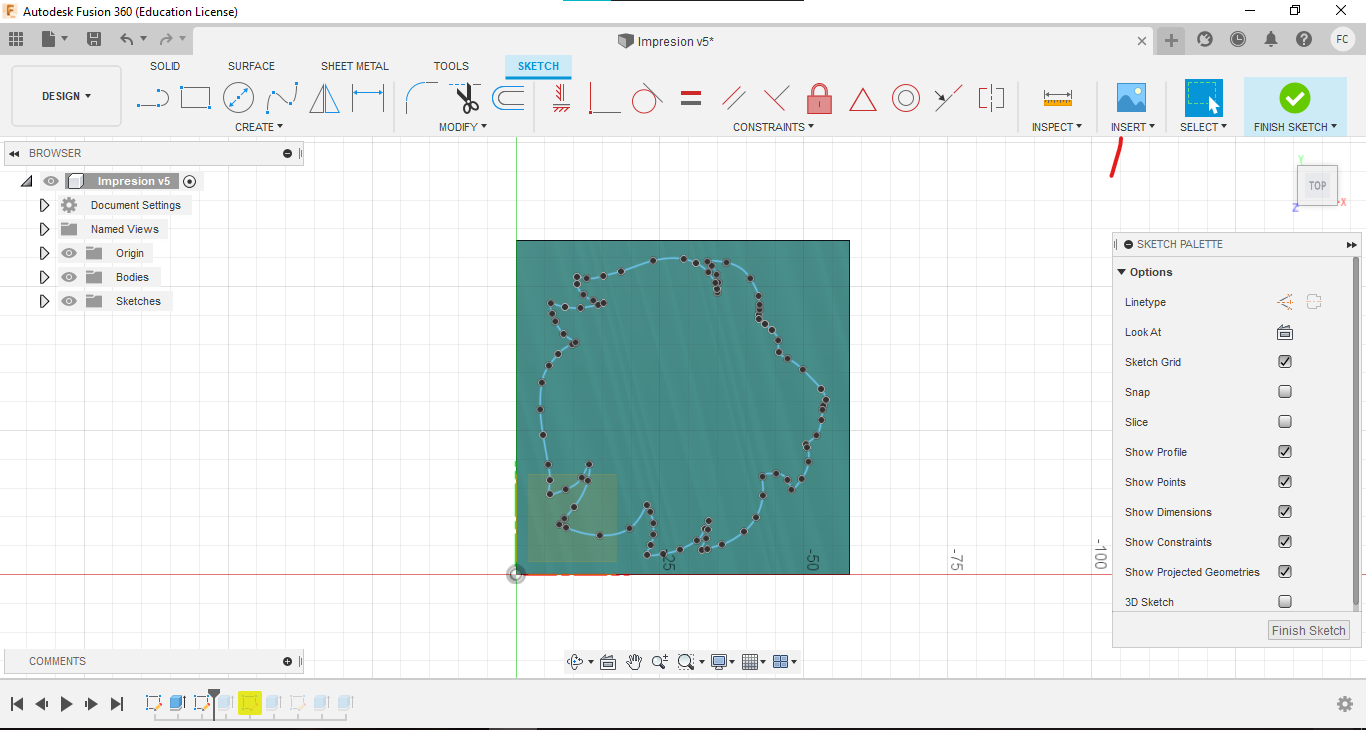Viewport: 1366px width, 730px height.
Task: Select the Center Diameter Circle tool
Action: (x=238, y=98)
